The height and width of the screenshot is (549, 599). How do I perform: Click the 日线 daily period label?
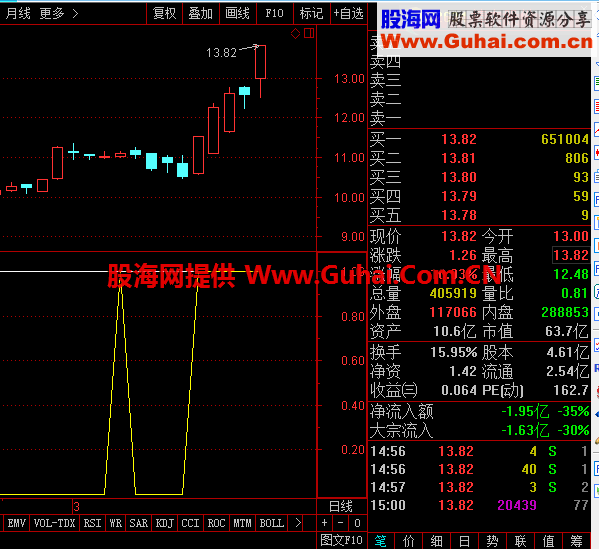point(341,506)
